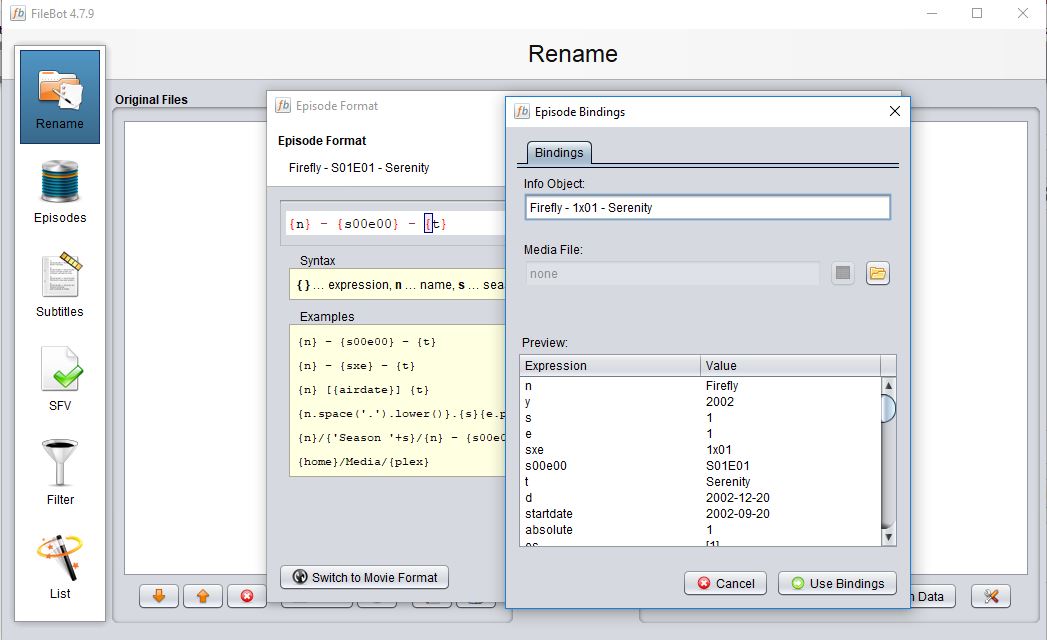Select the Bindings tab
1047x640 pixels.
click(559, 152)
